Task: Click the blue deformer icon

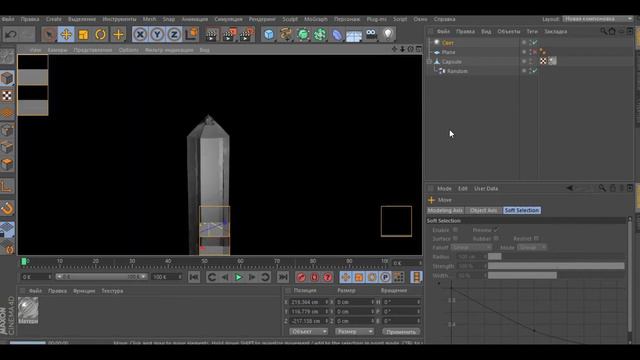Action: [x=337, y=35]
